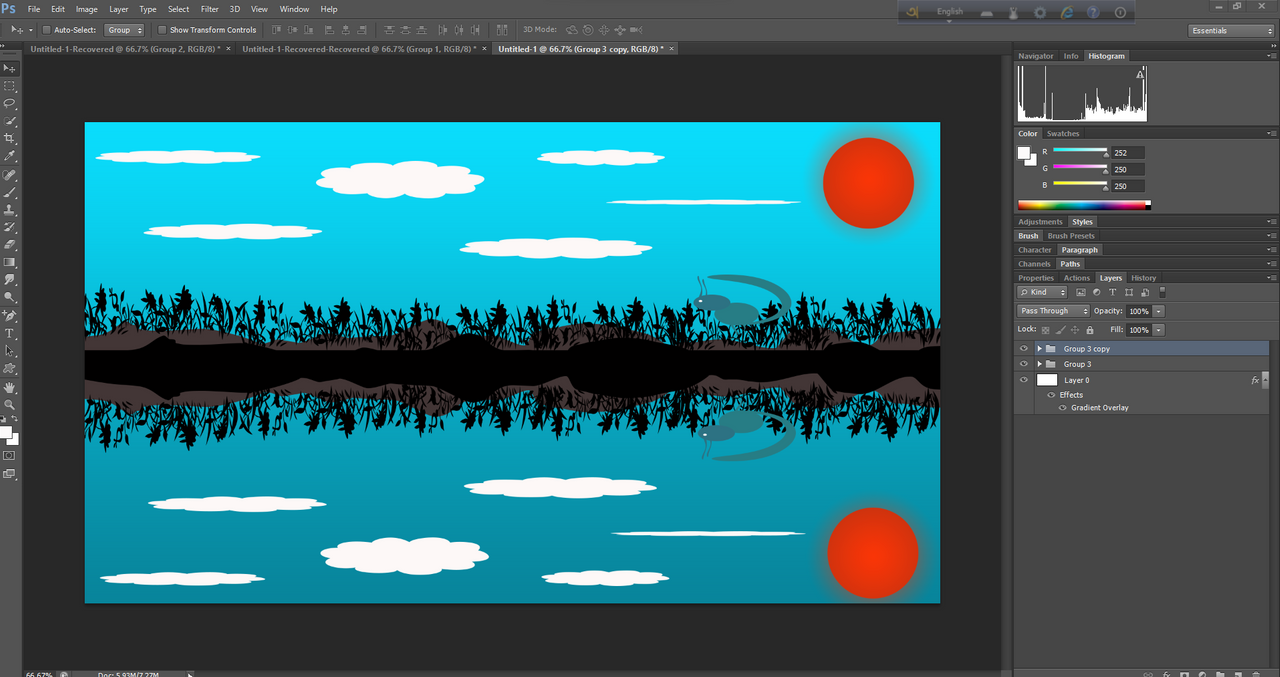Open the layer filter Kind dropdown
1280x677 pixels.
tap(1042, 292)
